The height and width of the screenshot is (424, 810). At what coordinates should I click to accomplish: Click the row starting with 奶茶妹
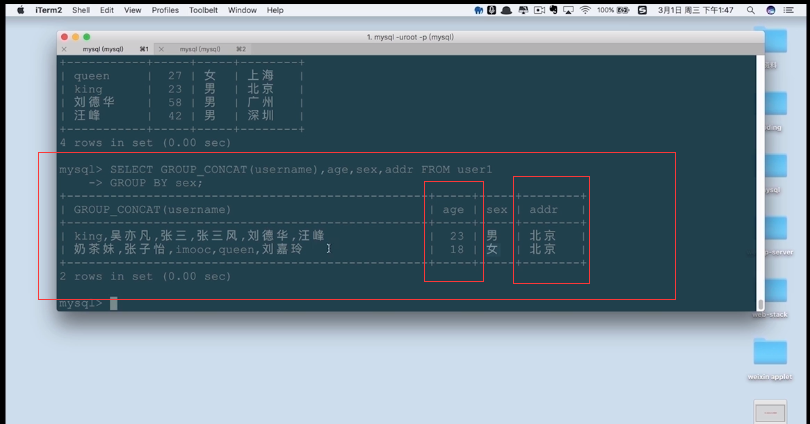point(323,249)
